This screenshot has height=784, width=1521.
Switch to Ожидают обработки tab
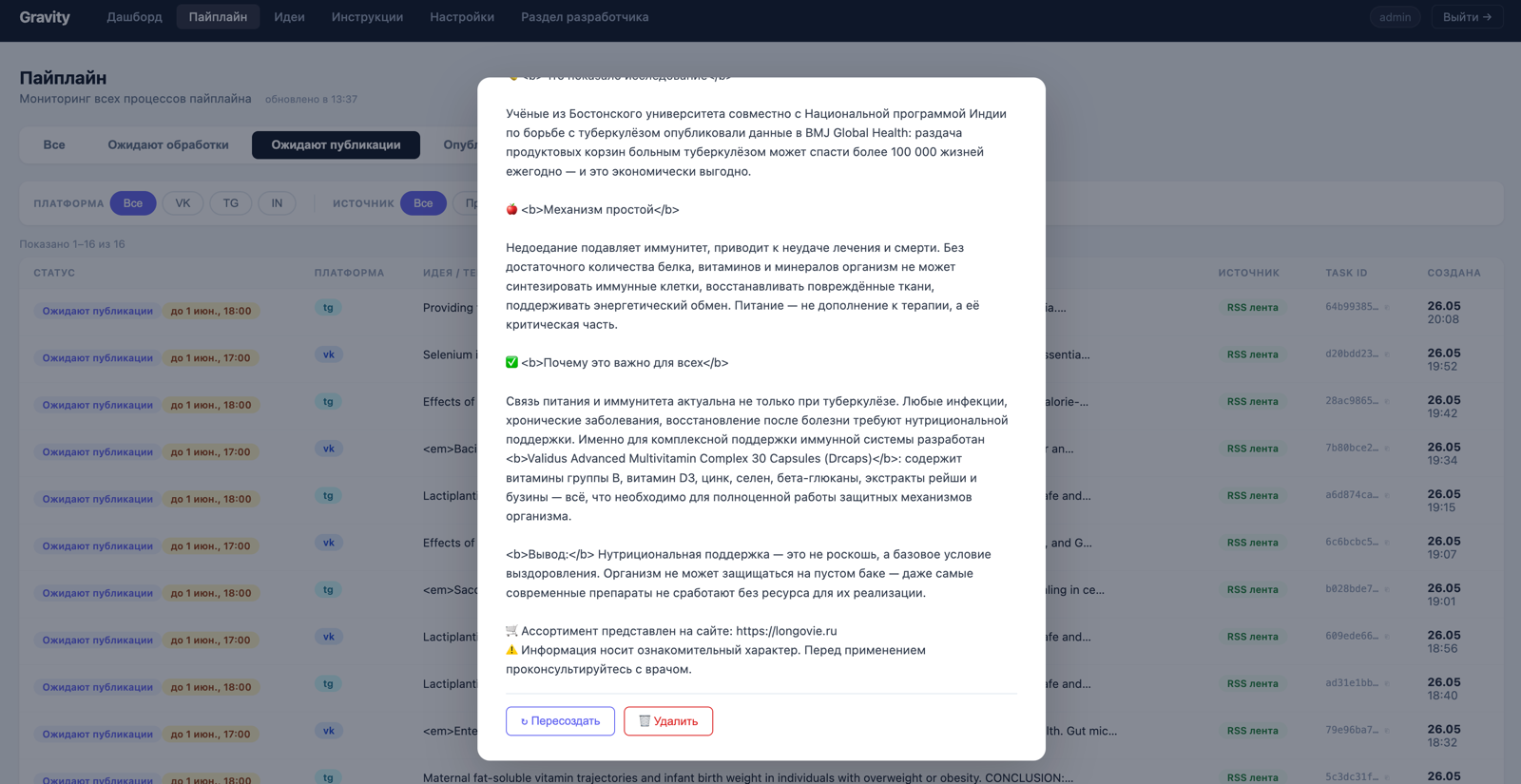point(168,145)
